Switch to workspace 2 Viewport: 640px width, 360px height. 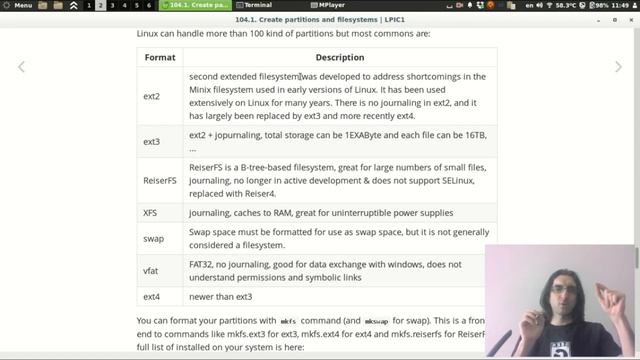pyautogui.click(x=100, y=5)
